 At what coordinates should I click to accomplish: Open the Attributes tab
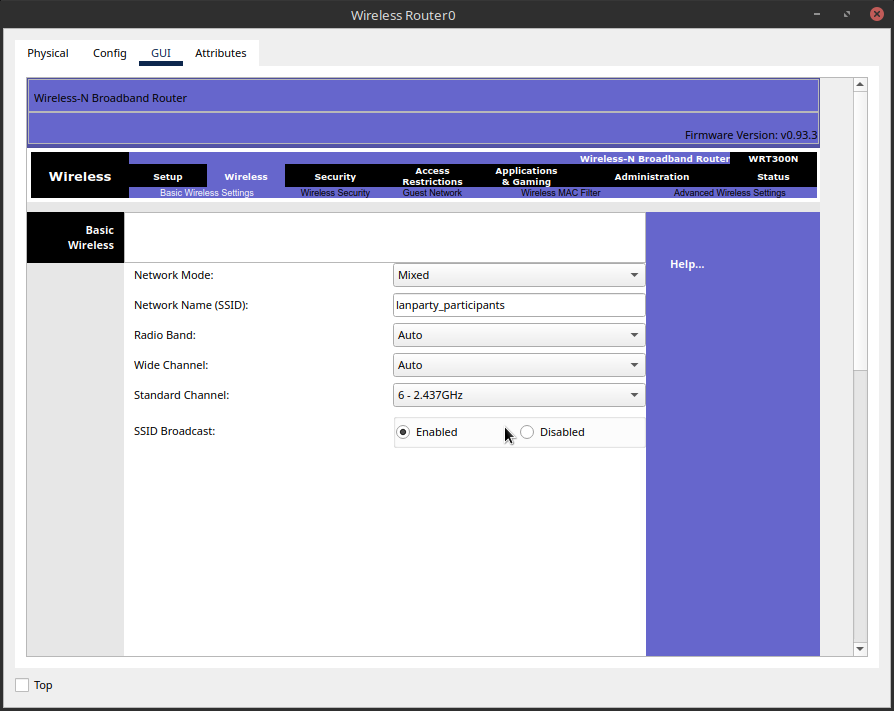(x=220, y=53)
